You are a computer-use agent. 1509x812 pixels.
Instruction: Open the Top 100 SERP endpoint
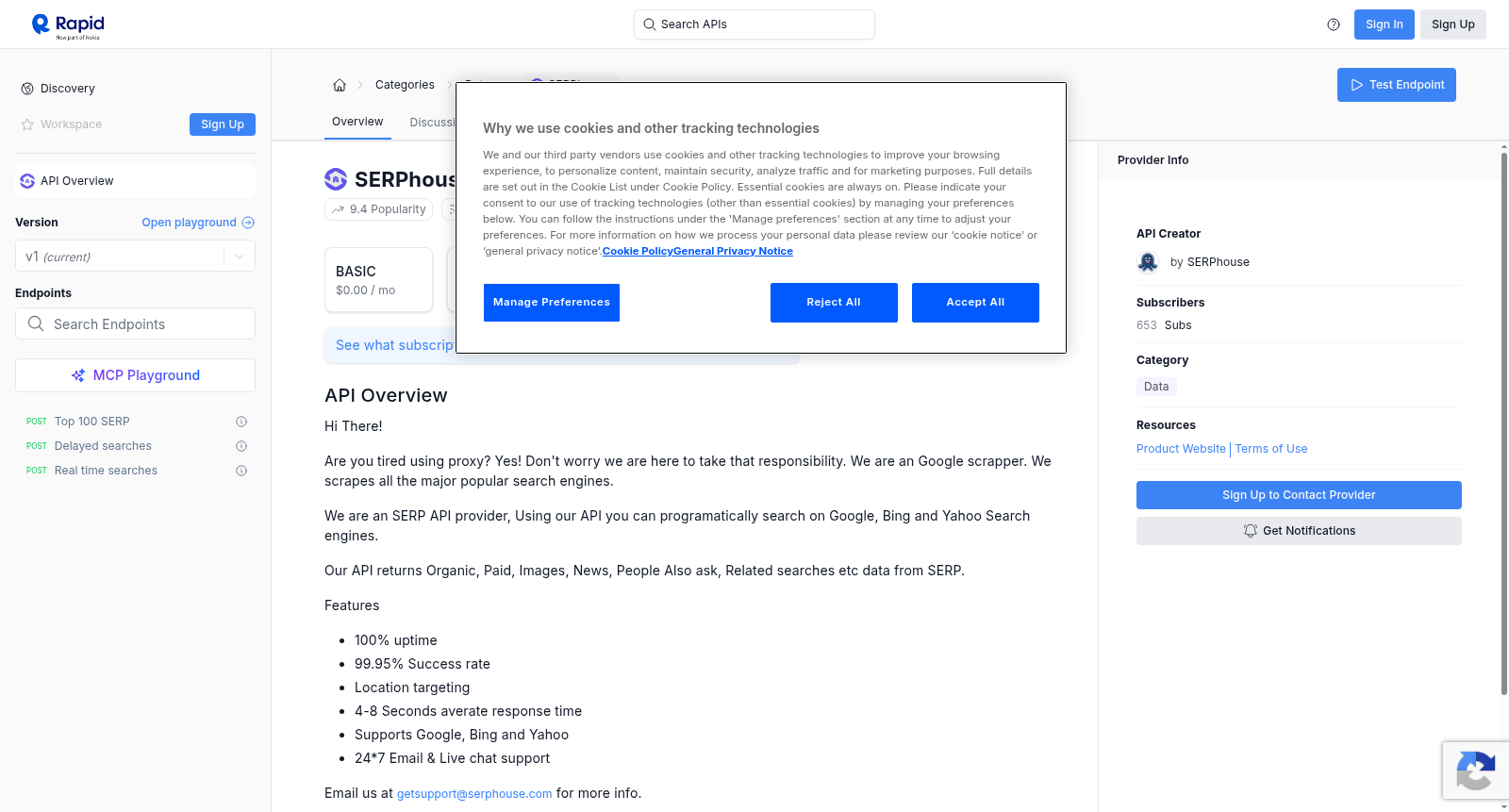pyautogui.click(x=91, y=422)
